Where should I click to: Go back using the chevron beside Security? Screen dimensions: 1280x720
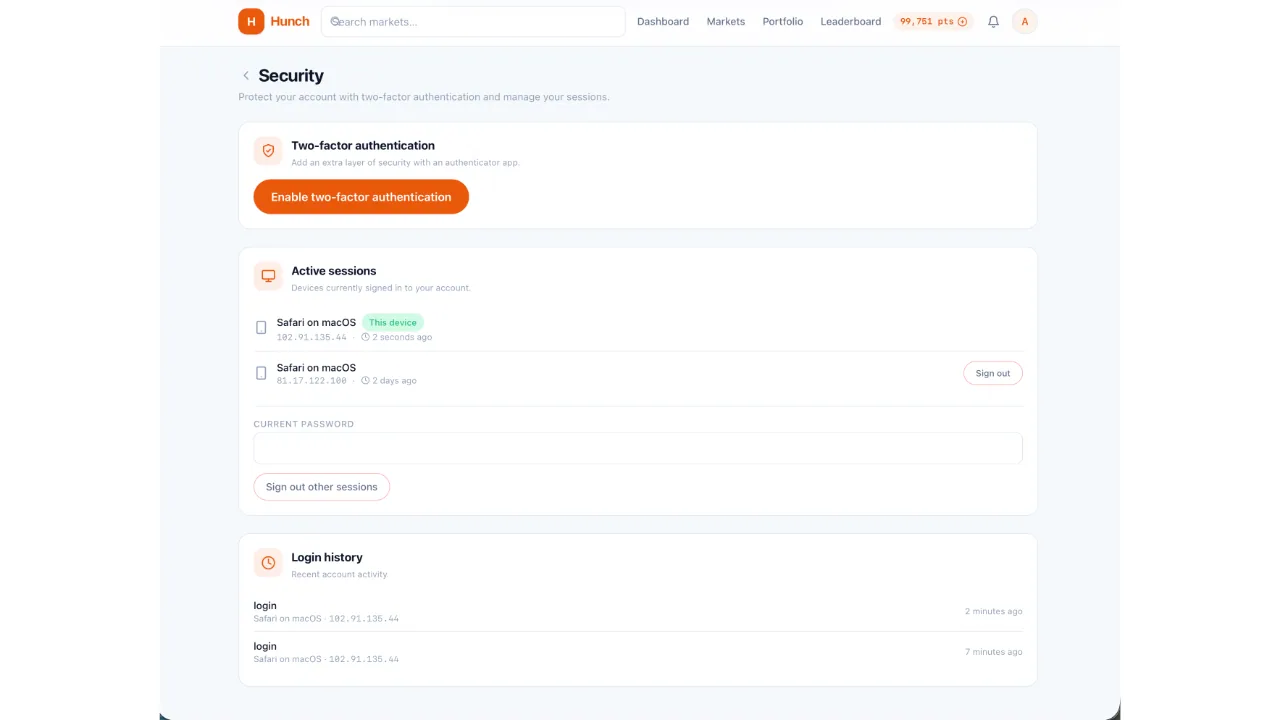[x=246, y=76]
